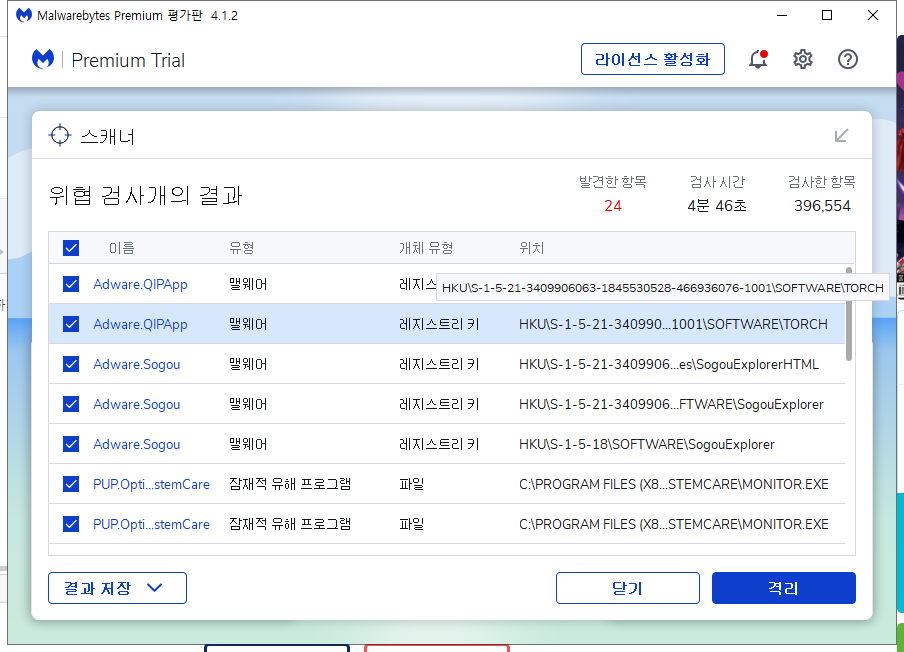904x652 pixels.
Task: Open Adware.Sogou link in FTWARE\SogouExplorer row
Action: [137, 404]
